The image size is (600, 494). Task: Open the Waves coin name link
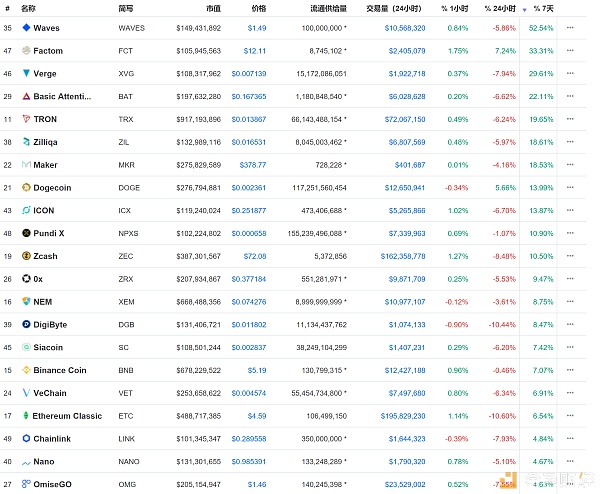pos(46,28)
